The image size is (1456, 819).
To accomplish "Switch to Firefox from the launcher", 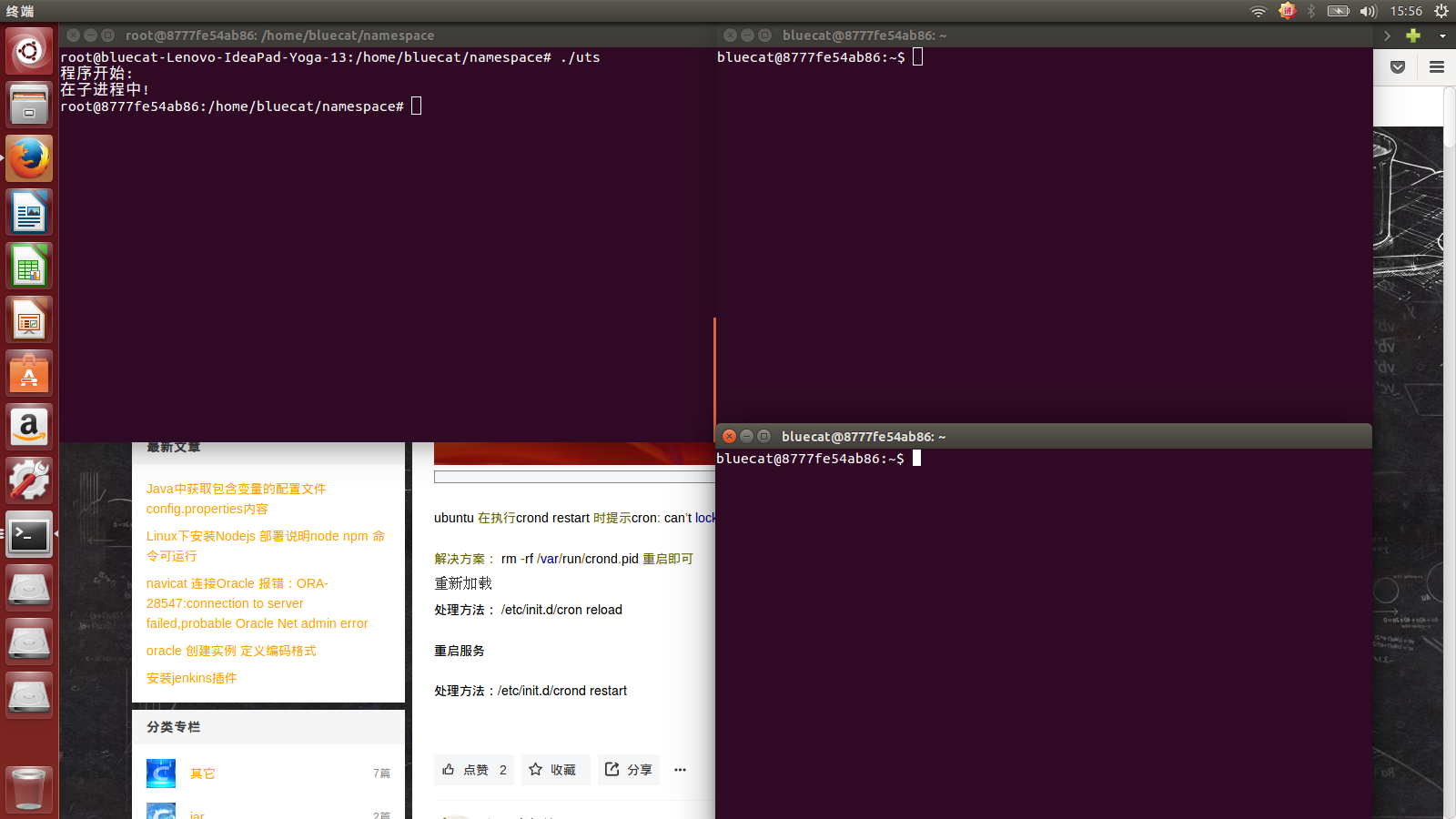I will 29,158.
